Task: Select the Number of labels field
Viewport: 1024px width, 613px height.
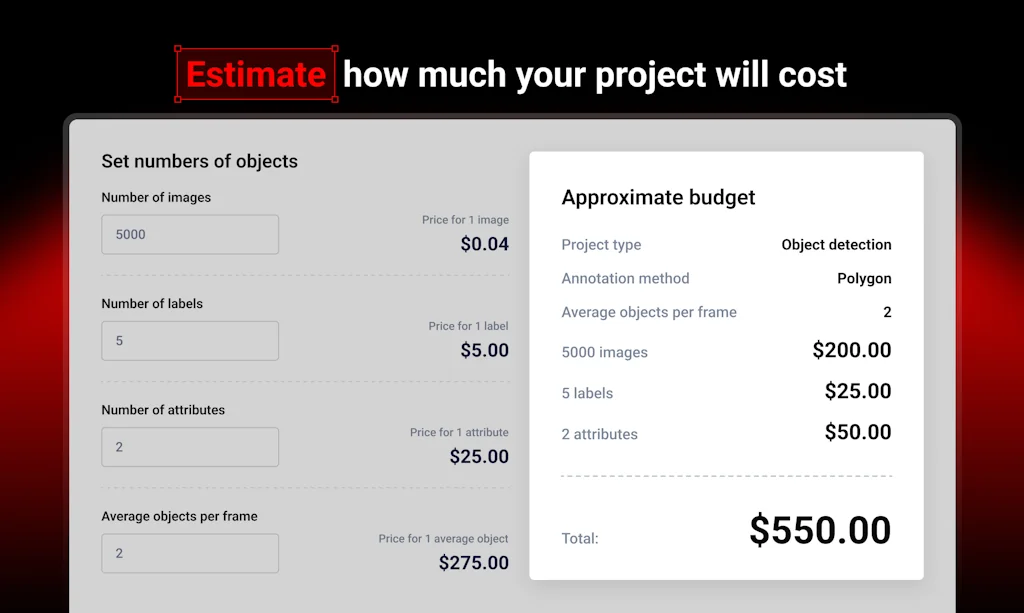Action: pos(189,340)
